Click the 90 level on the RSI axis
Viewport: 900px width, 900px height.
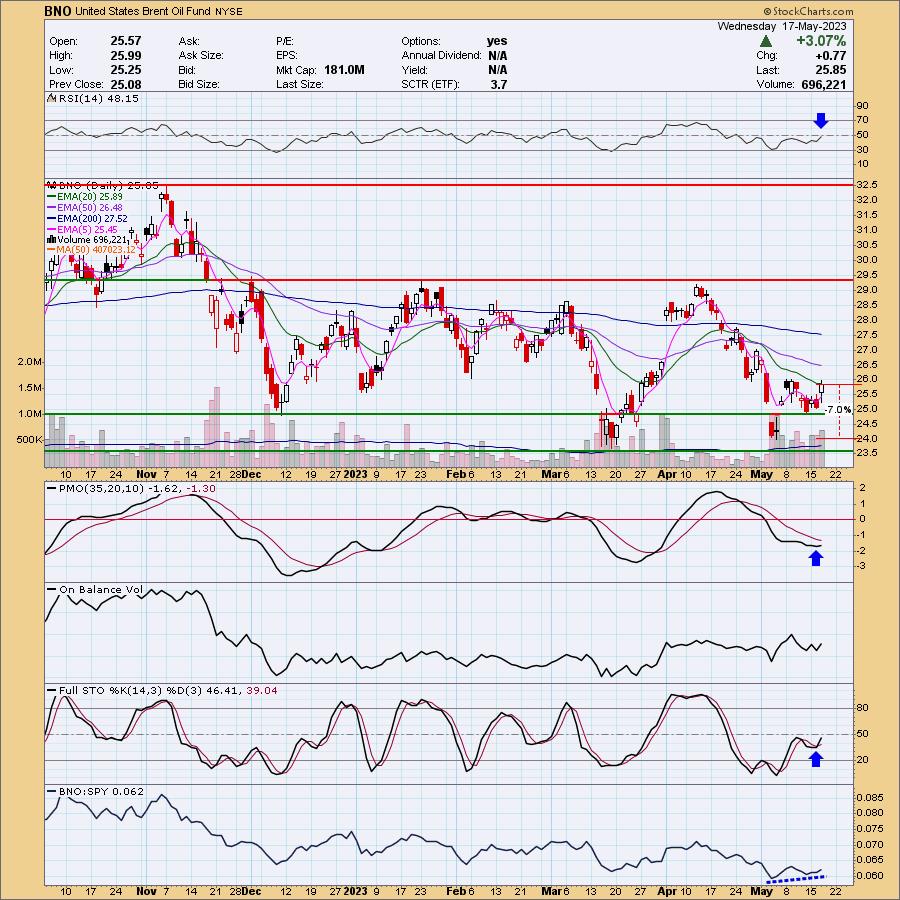pyautogui.click(x=862, y=106)
